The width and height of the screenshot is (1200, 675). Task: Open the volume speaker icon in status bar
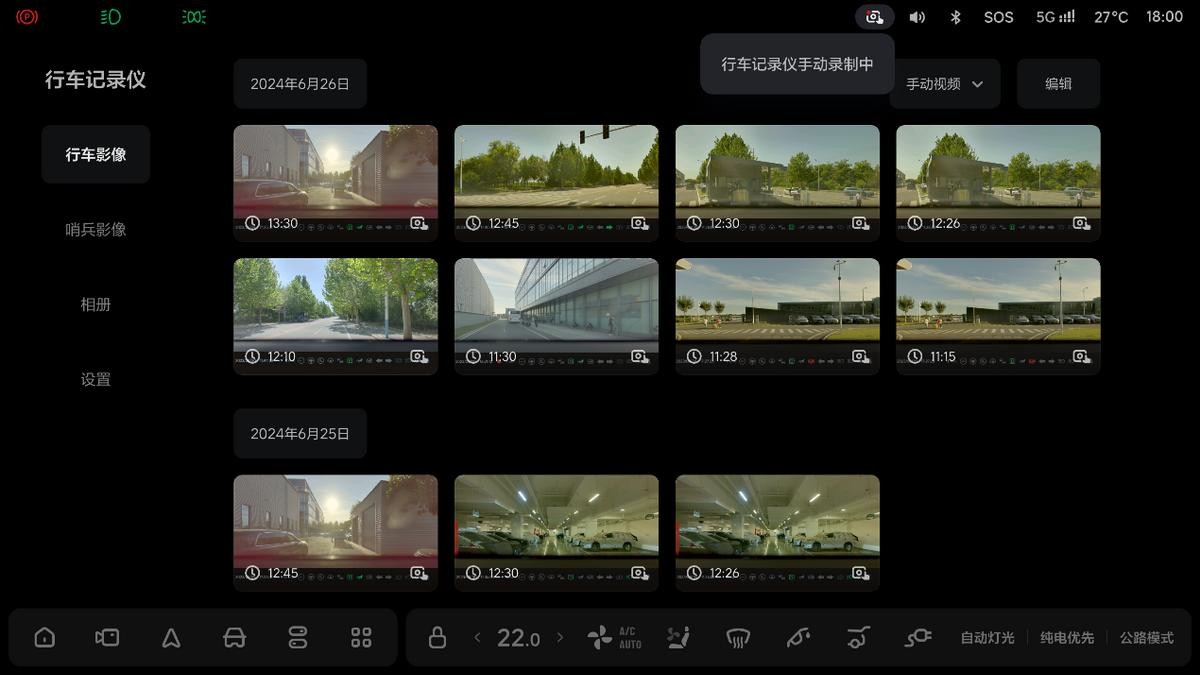pos(917,17)
